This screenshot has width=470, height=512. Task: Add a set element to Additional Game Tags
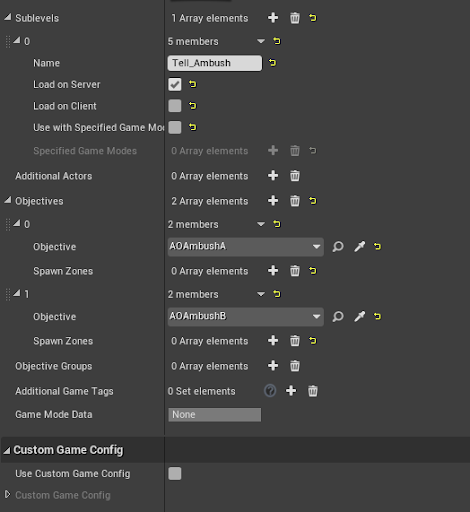(x=291, y=391)
